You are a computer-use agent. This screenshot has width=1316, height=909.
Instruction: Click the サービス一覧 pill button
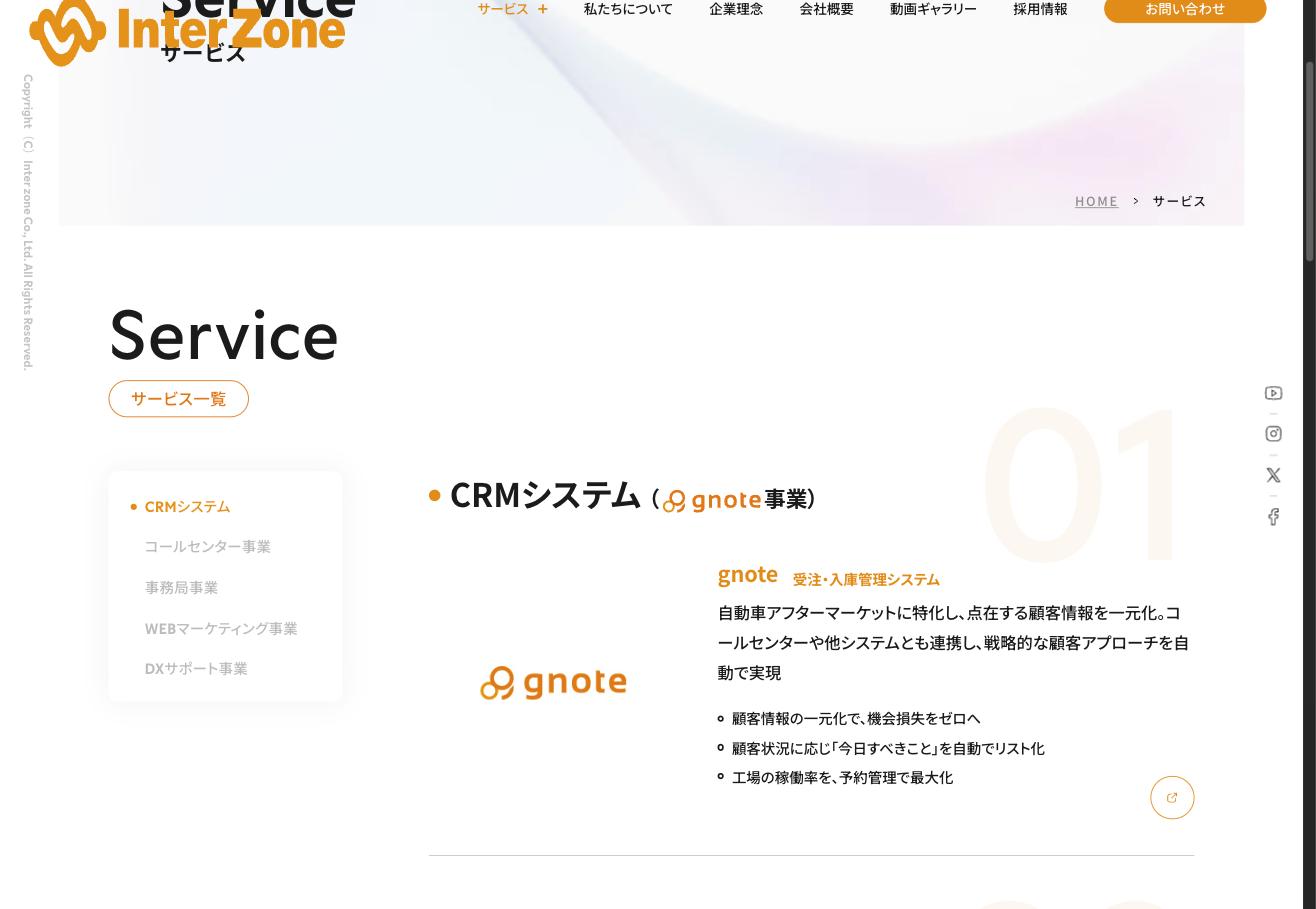(x=179, y=398)
